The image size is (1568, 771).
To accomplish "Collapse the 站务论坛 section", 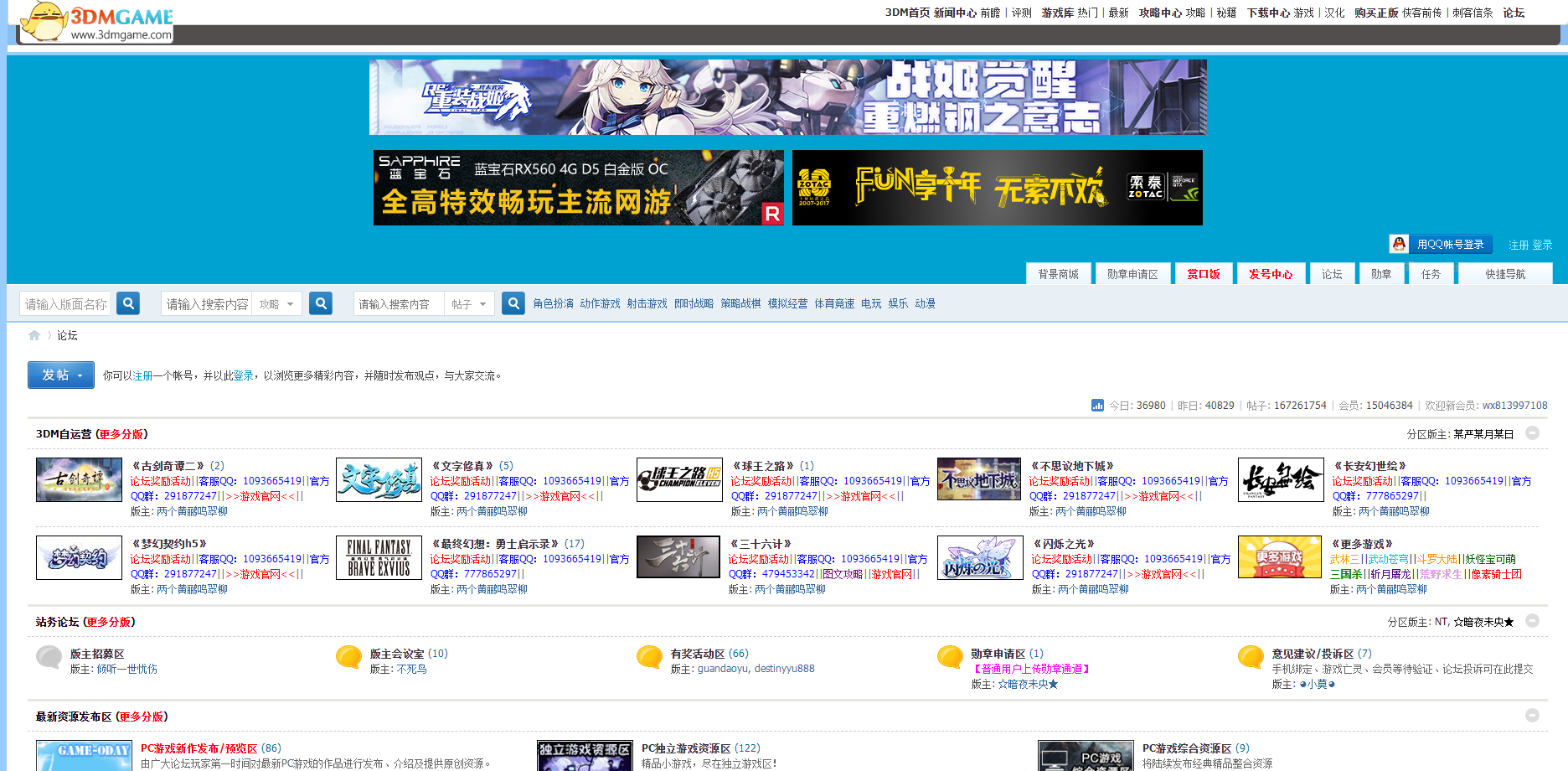I will (x=1532, y=621).
